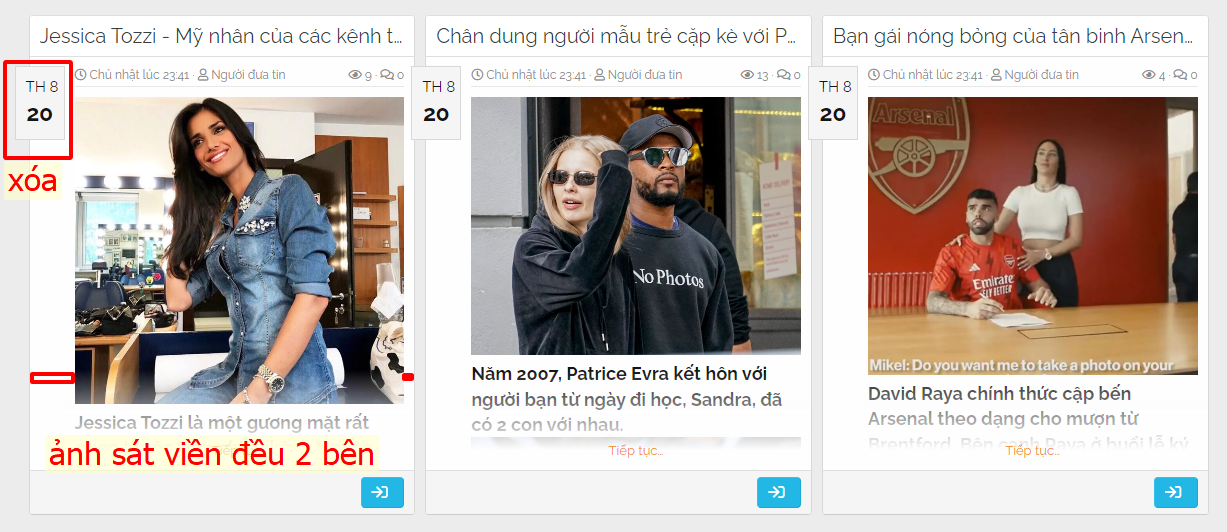The height and width of the screenshot is (532, 1227).
Task: Click 'Tiếp tục...' link on middle card
Action: [x=636, y=451]
